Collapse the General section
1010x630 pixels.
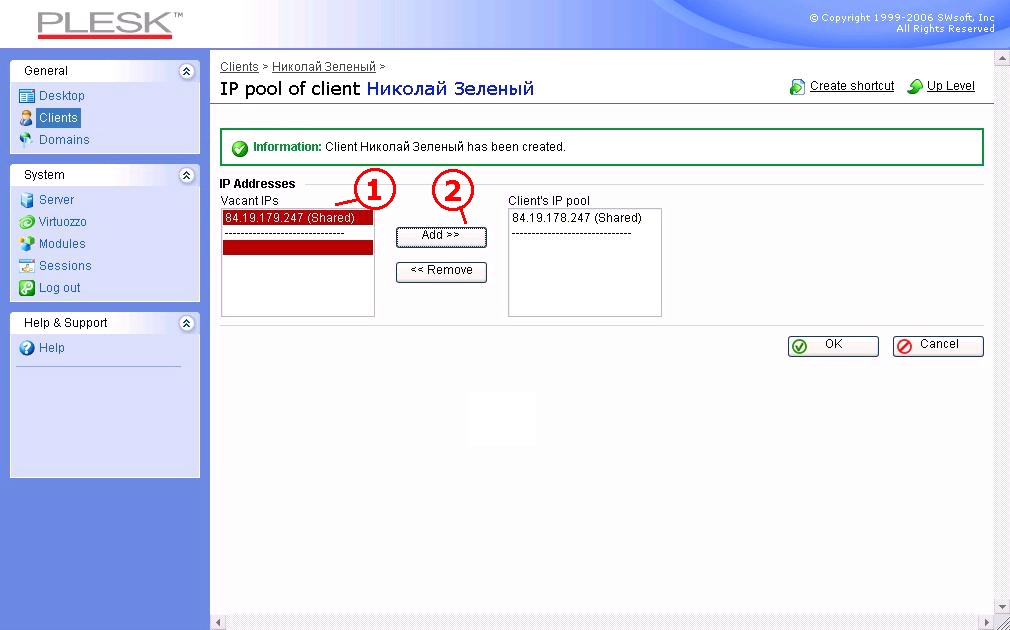186,71
